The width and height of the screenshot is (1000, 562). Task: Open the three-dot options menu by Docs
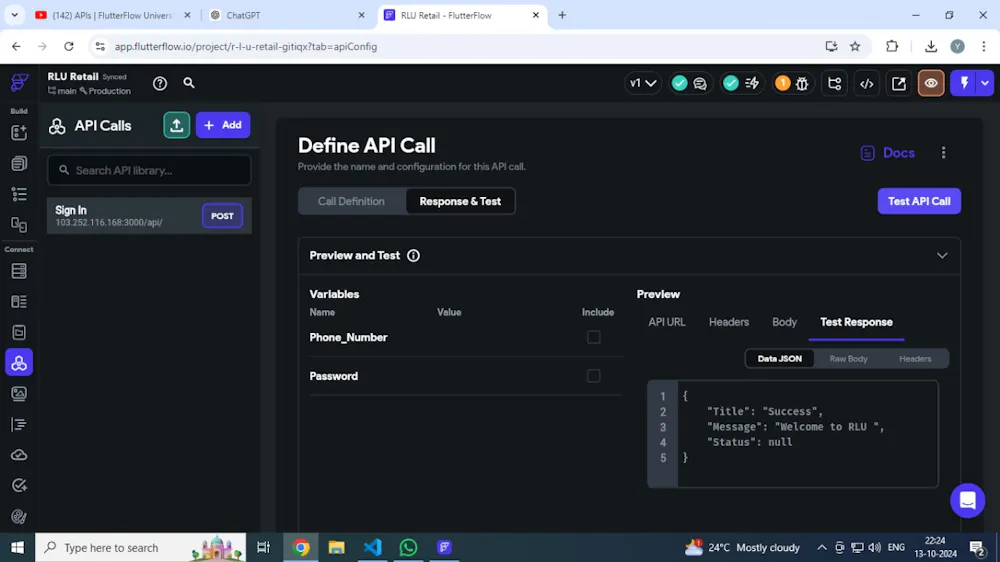943,153
